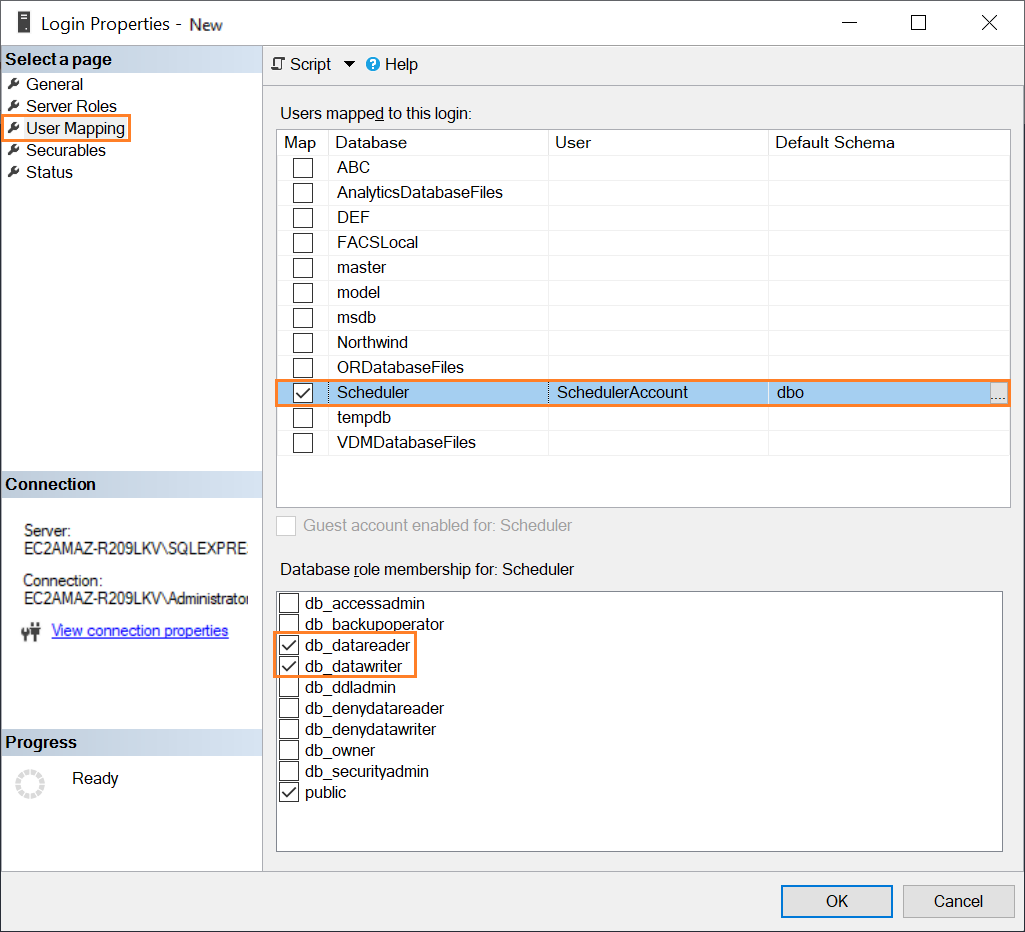Select the VDMDatabaseFiles database name
The height and width of the screenshot is (932, 1025).
click(406, 442)
